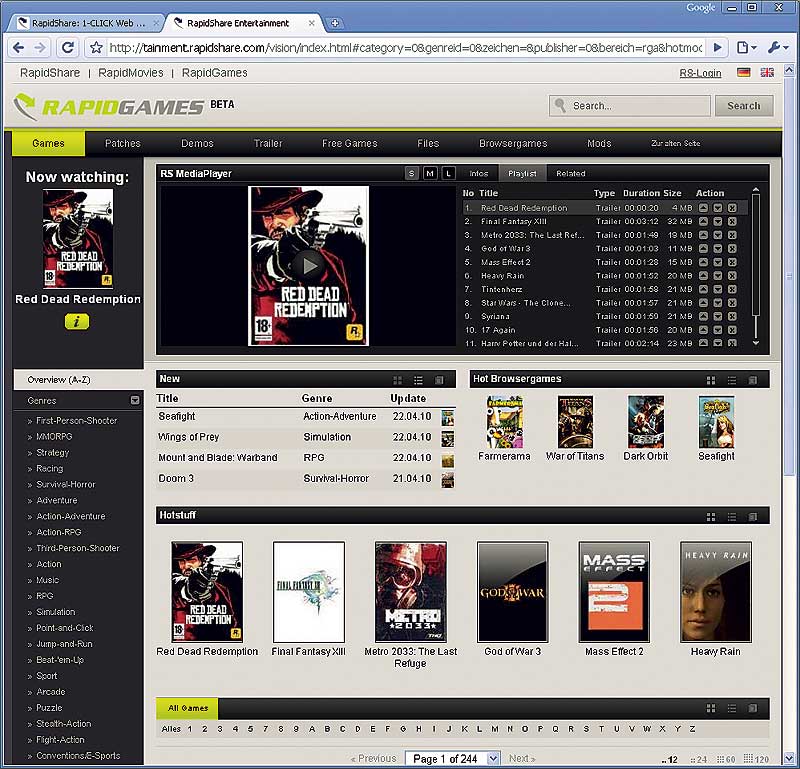This screenshot has height=769, width=800.
Task: Switch Hotstuff to list view
Action: tap(732, 517)
